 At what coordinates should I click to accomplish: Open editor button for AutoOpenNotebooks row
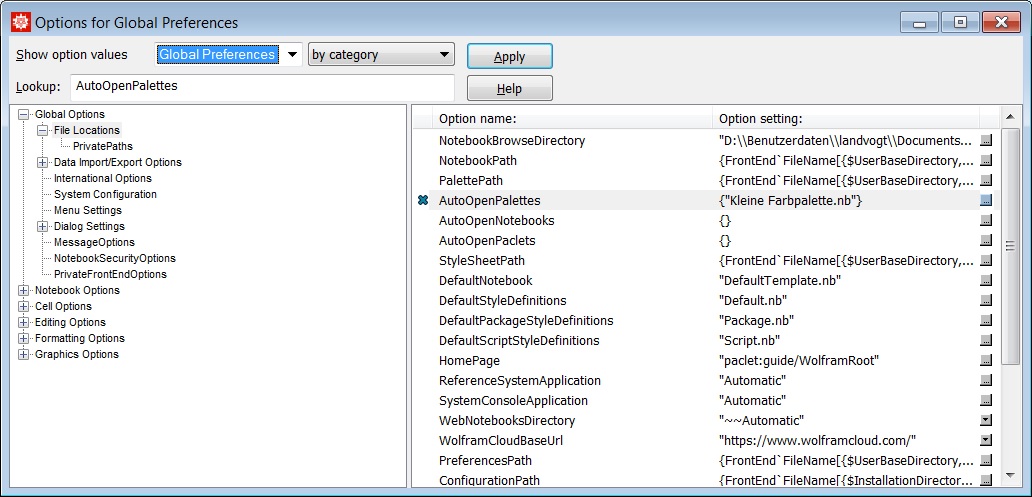click(985, 221)
